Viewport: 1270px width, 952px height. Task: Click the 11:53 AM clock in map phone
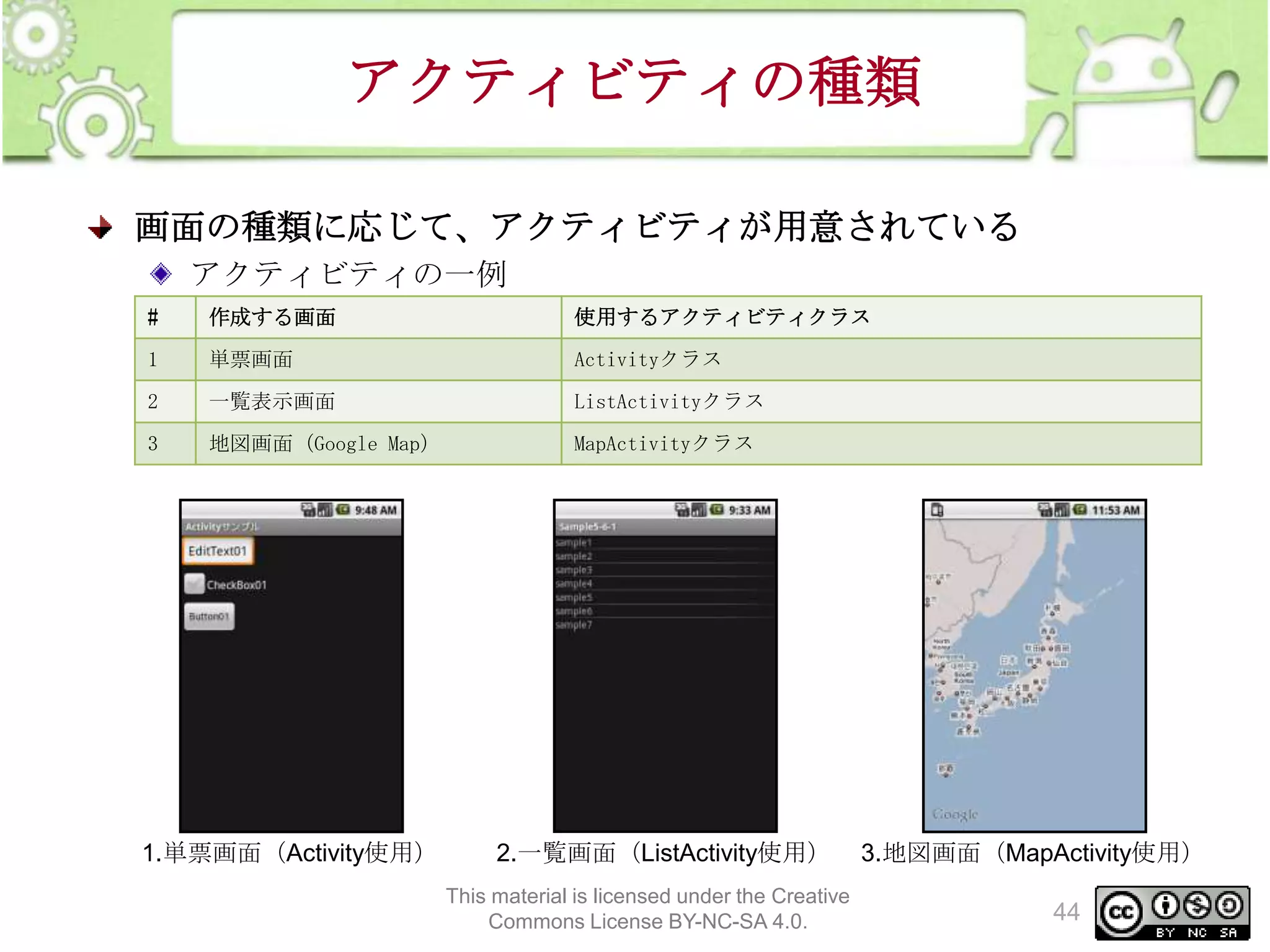1116,510
